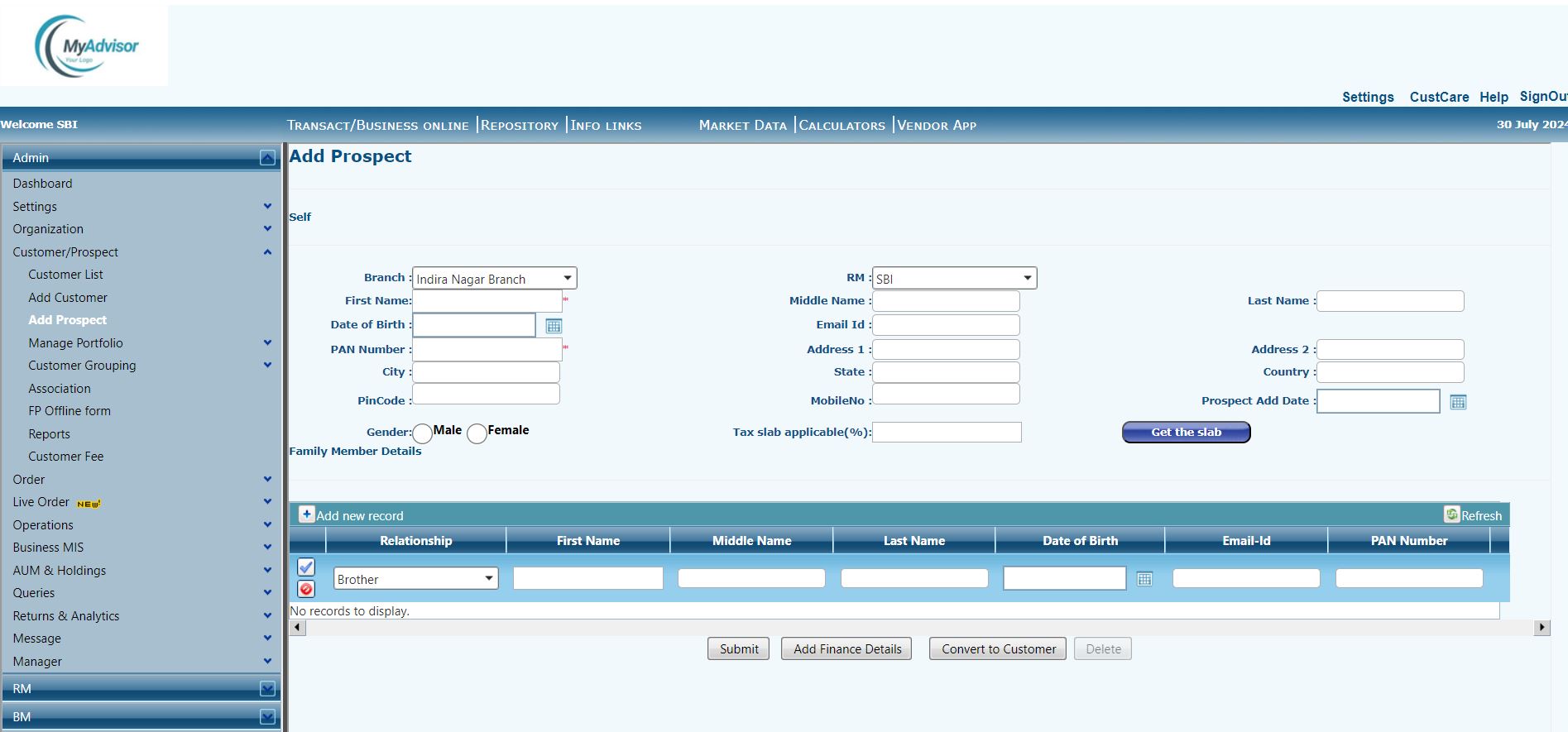Image resolution: width=1568 pixels, height=732 pixels.
Task: Click the MyAdvisor logo
Action: tap(87, 46)
